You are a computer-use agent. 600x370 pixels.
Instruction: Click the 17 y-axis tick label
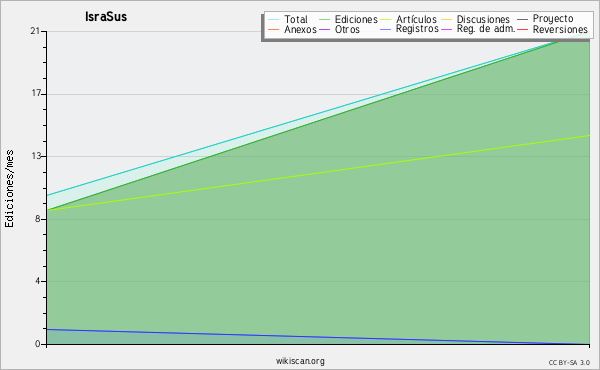pos(36,94)
